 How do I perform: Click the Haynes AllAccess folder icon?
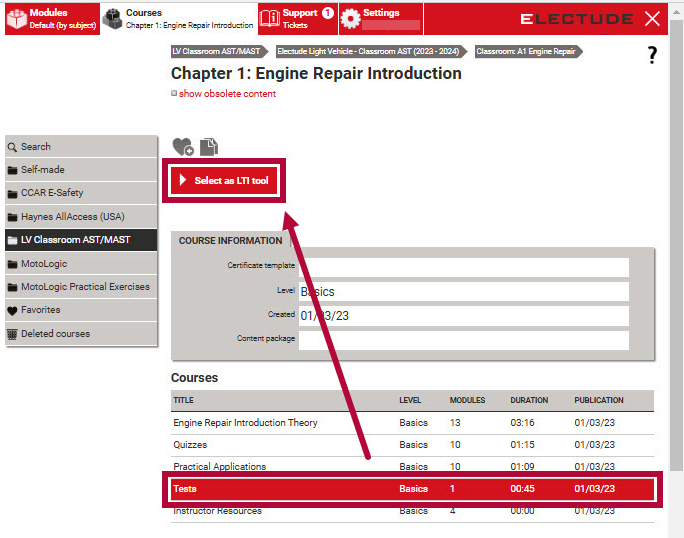coord(12,217)
